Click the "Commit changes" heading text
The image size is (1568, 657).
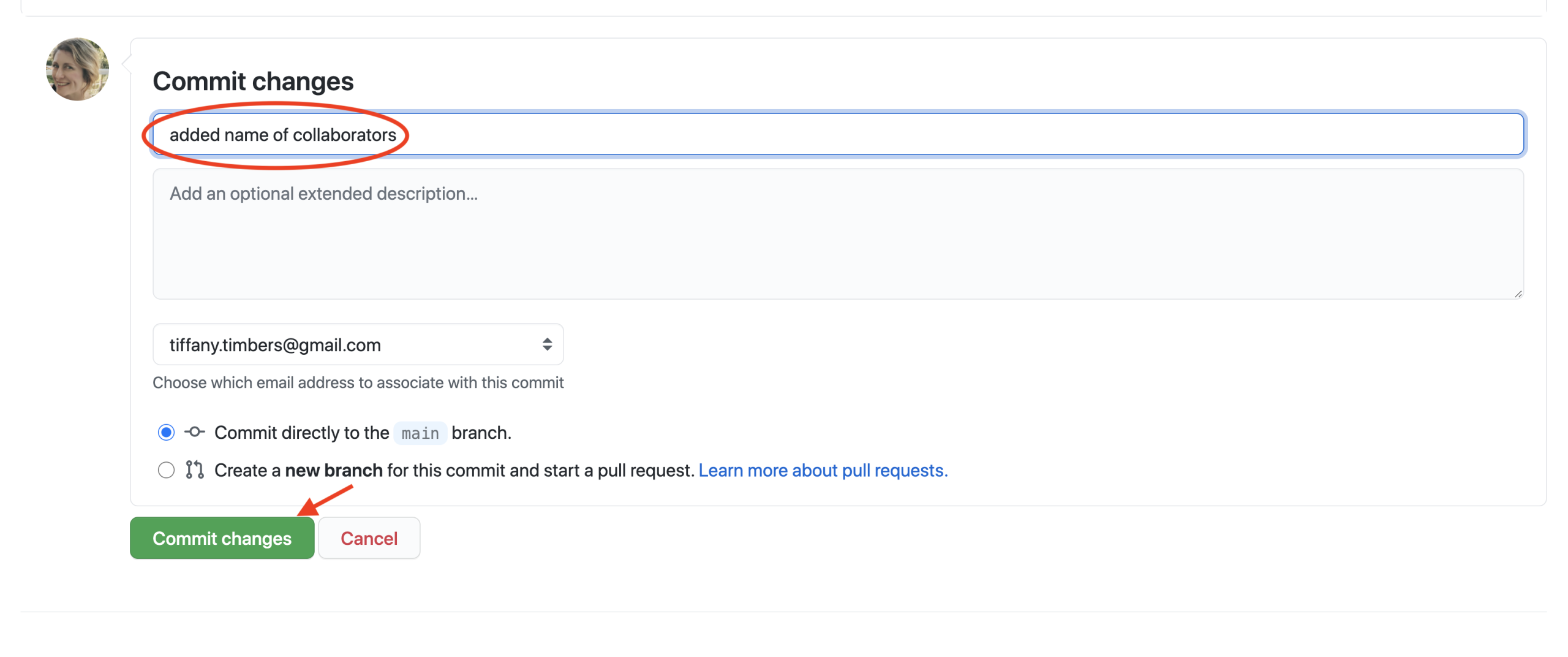253,82
